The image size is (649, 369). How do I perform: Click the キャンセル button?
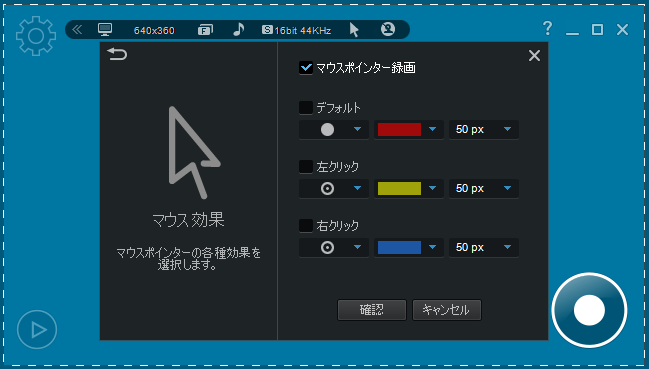coord(447,310)
